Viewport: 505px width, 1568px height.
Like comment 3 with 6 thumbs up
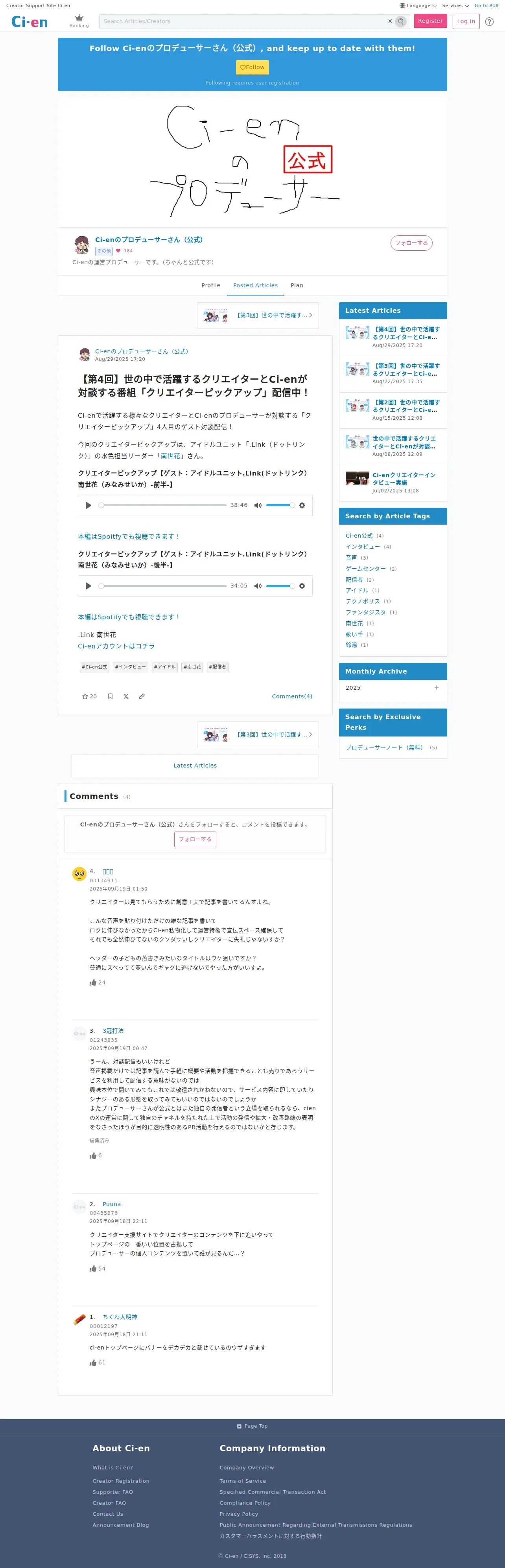93,1155
